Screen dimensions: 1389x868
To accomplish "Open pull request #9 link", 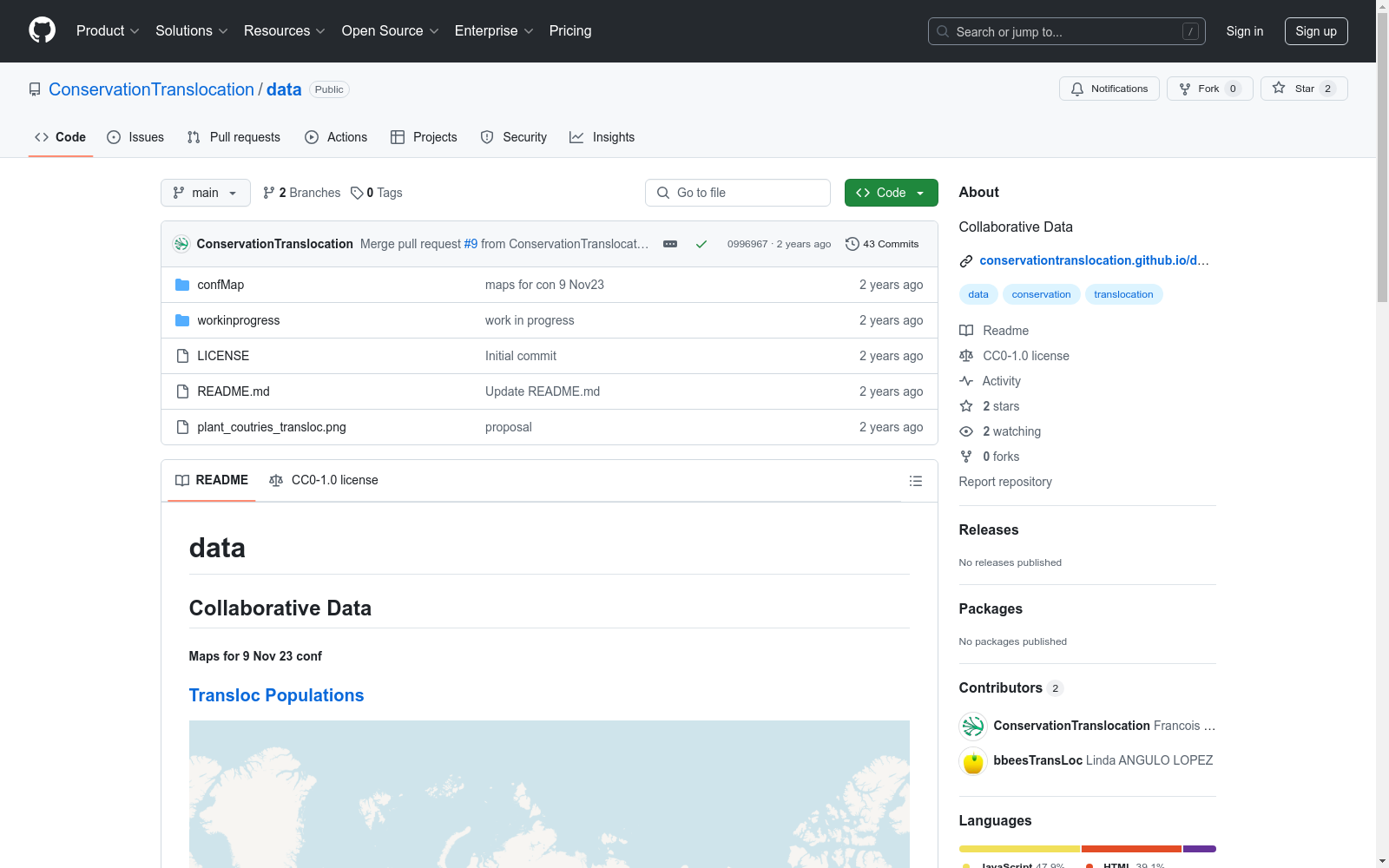I will (471, 244).
